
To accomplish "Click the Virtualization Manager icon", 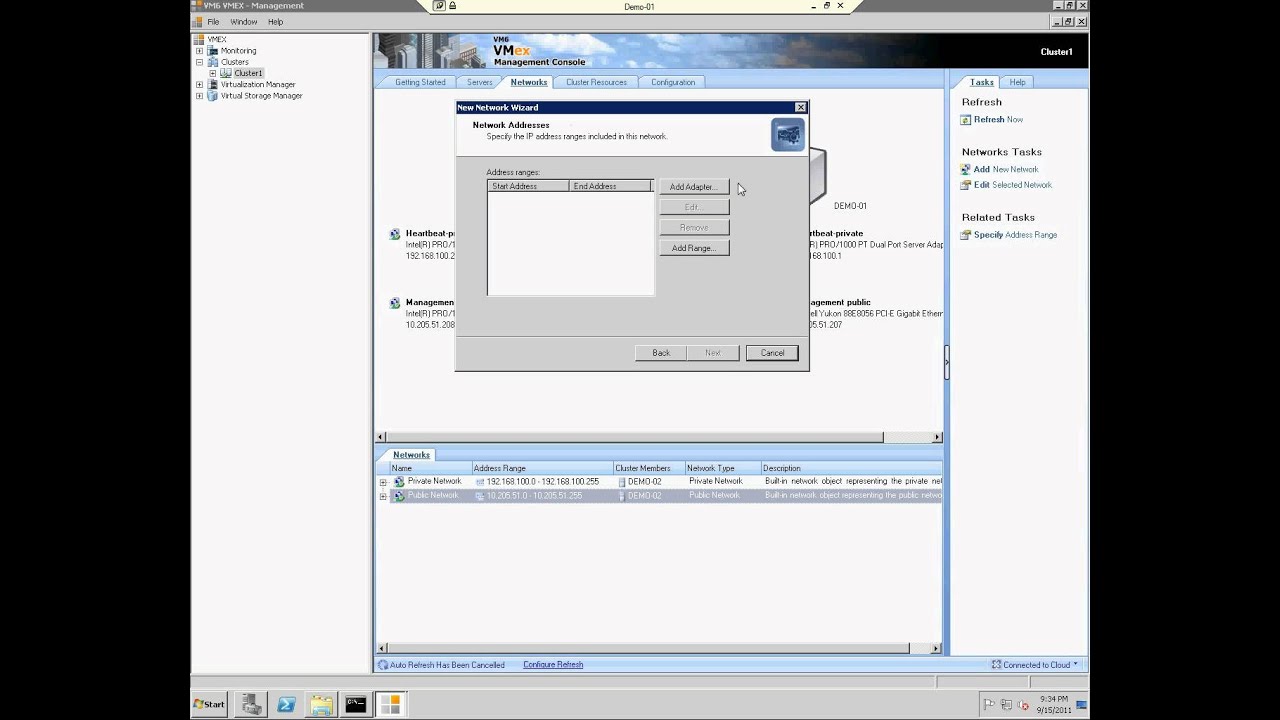I will (212, 84).
